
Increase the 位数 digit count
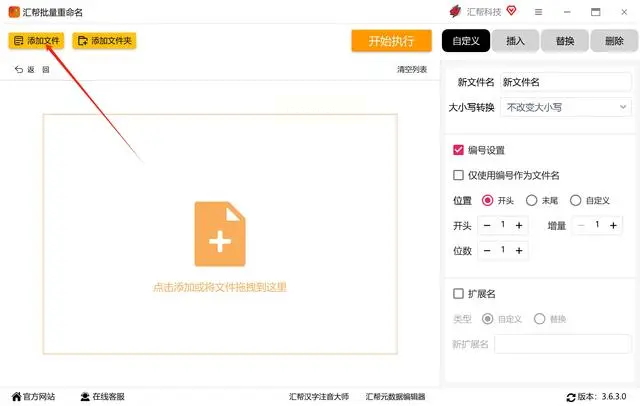[x=519, y=251]
